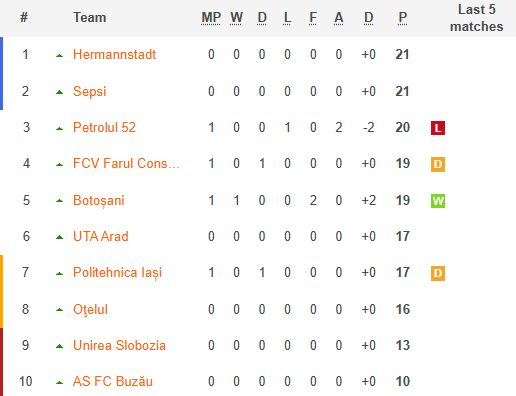The image size is (516, 396).
Task: Click the green up arrow beside Hermannstadt
Action: pos(59,56)
